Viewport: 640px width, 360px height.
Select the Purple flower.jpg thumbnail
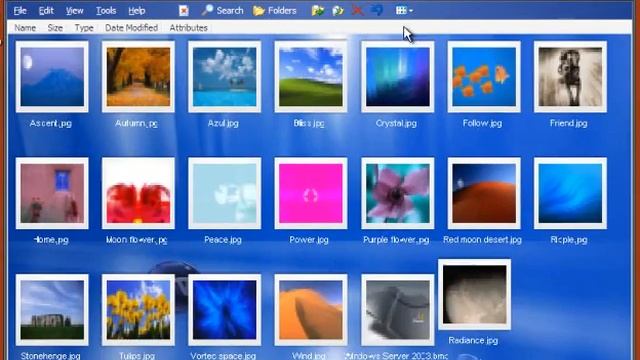pyautogui.click(x=398, y=193)
